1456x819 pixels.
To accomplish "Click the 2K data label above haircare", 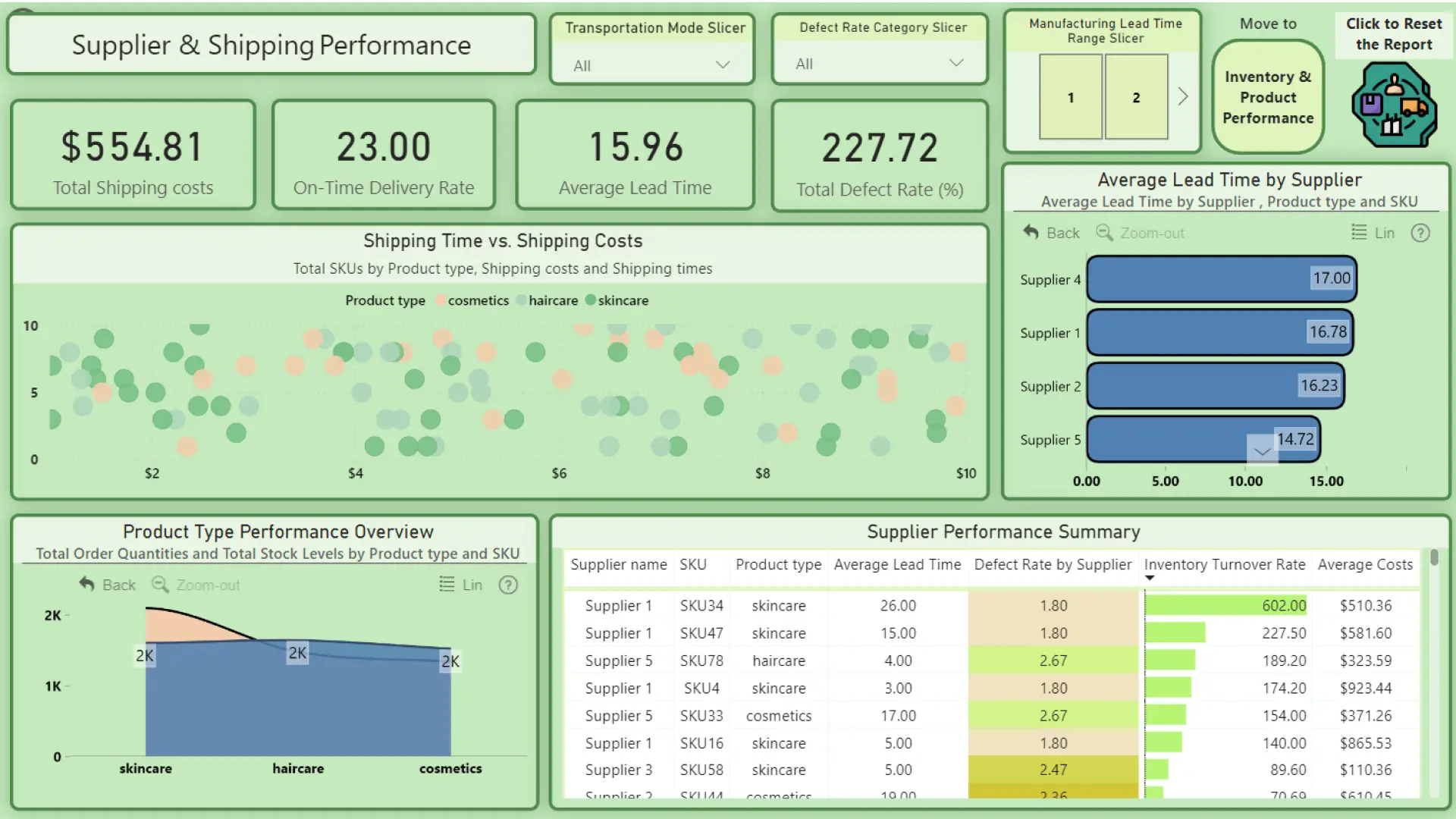I will coord(297,653).
